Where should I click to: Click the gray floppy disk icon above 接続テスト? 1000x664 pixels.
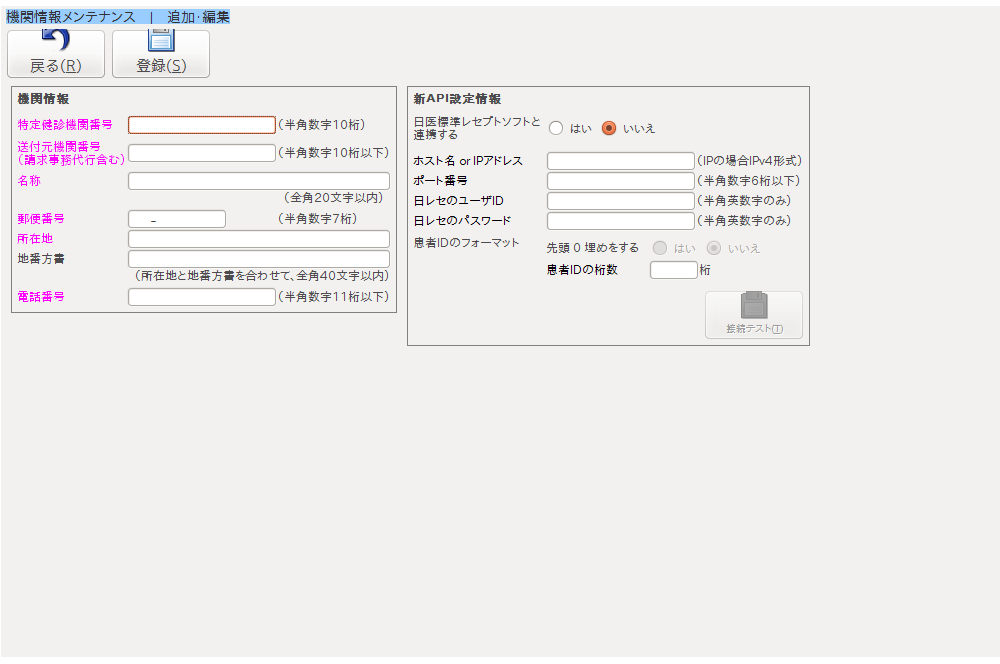754,305
